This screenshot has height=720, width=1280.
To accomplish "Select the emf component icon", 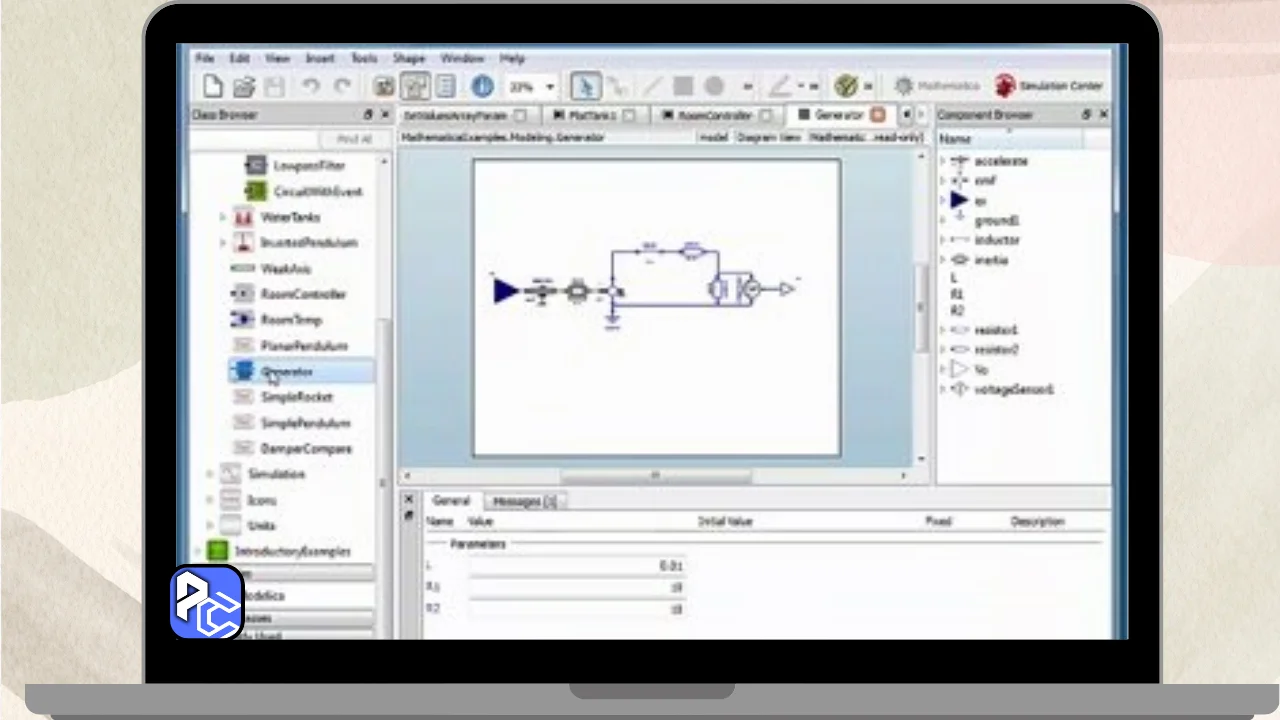I will pyautogui.click(x=959, y=181).
